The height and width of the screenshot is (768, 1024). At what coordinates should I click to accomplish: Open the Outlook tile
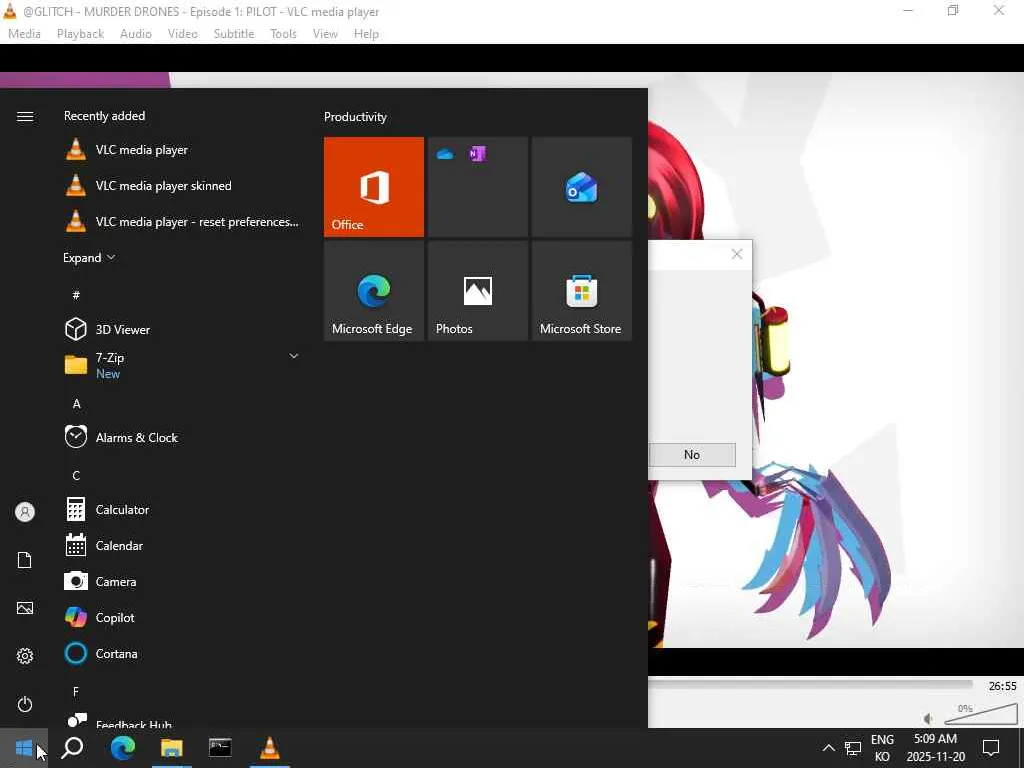[x=581, y=187]
